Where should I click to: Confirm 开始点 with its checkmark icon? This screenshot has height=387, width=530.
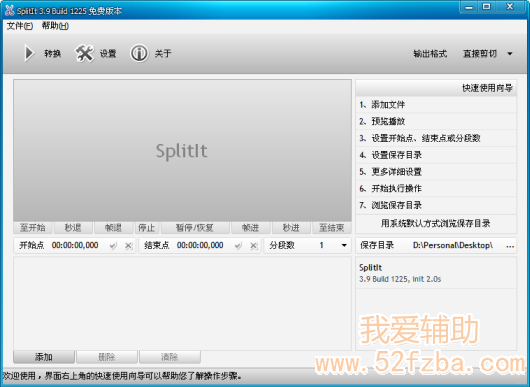pyautogui.click(x=113, y=246)
